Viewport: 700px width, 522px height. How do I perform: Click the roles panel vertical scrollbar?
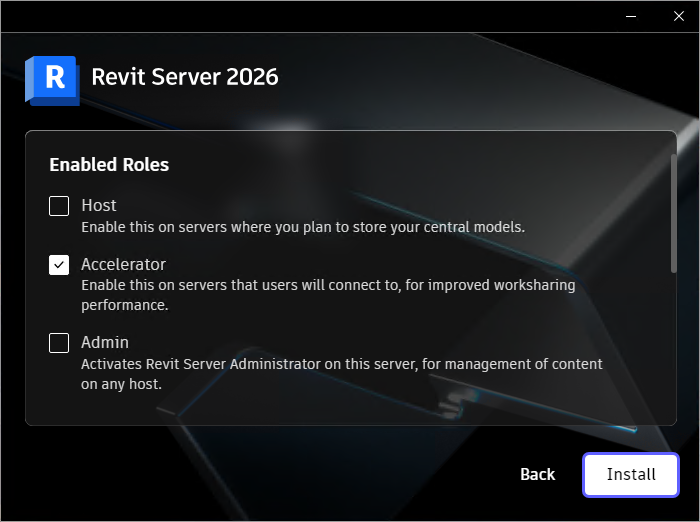[x=673, y=213]
